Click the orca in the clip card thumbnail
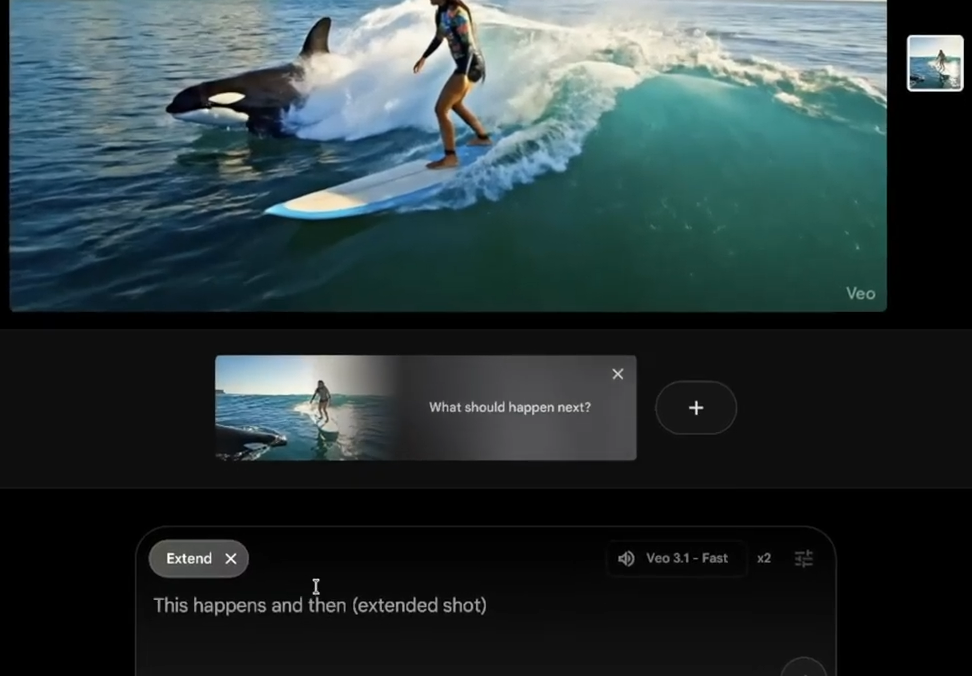This screenshot has width=972, height=676. [x=250, y=440]
